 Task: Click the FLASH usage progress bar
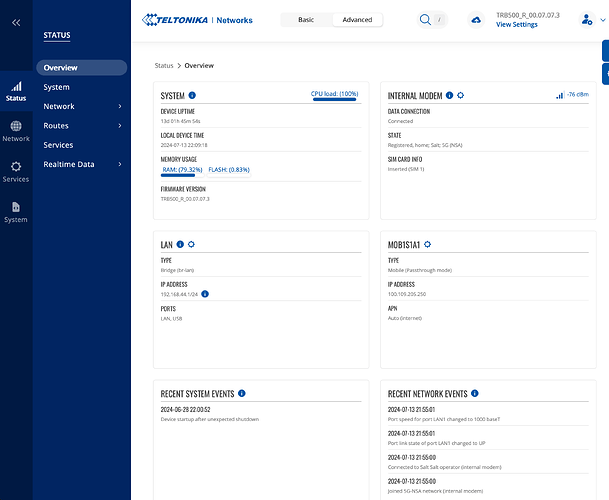[x=229, y=175]
